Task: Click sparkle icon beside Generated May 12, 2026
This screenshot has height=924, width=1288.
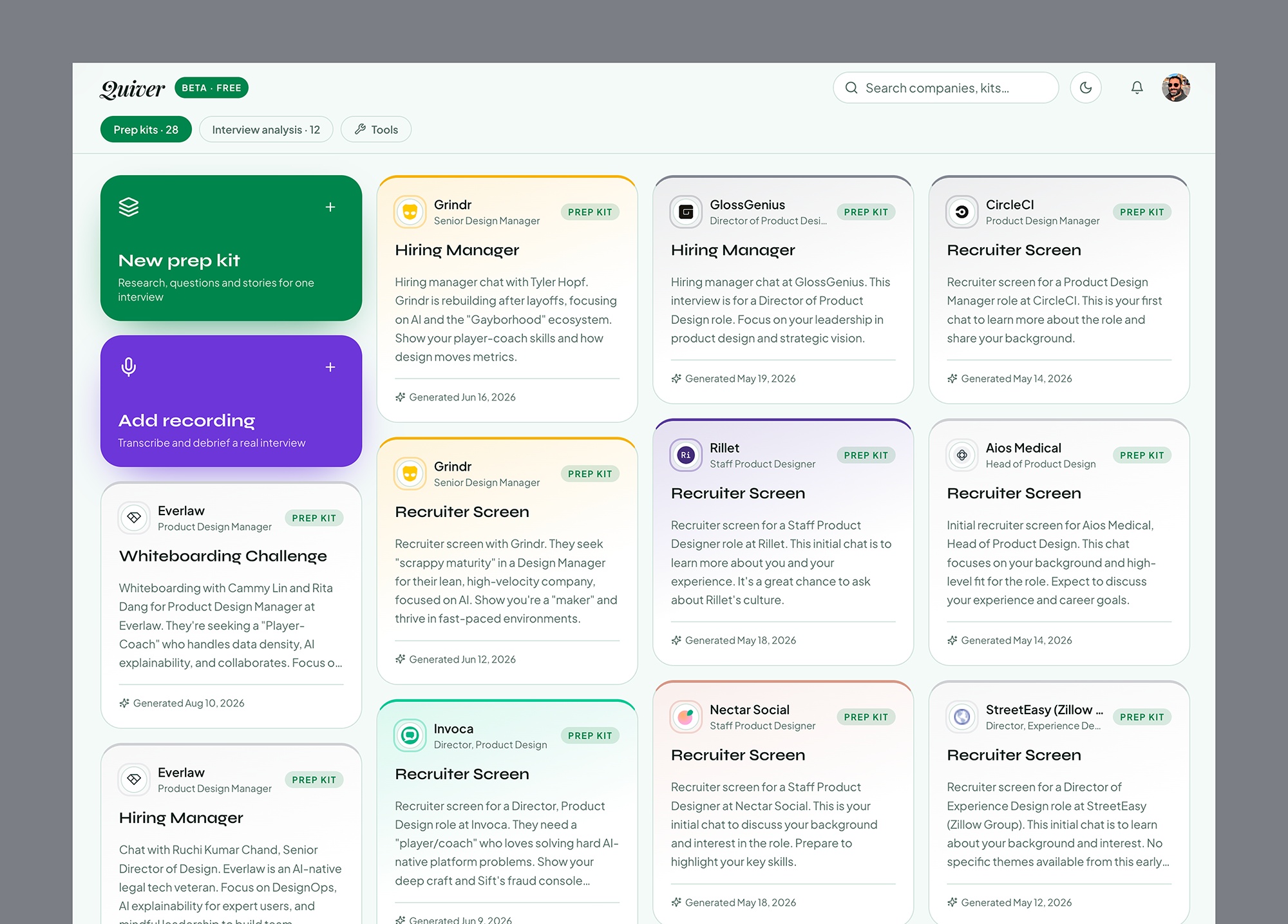Action: tap(952, 902)
